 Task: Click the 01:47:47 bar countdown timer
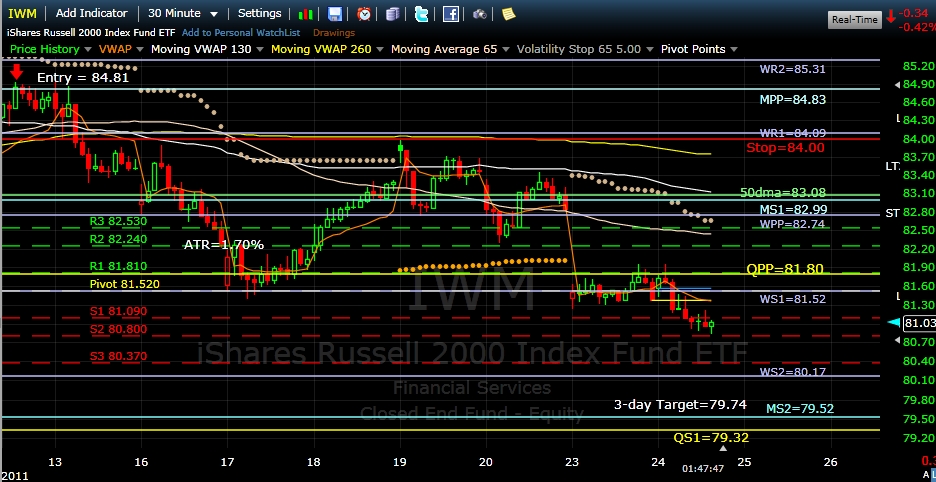(703, 469)
